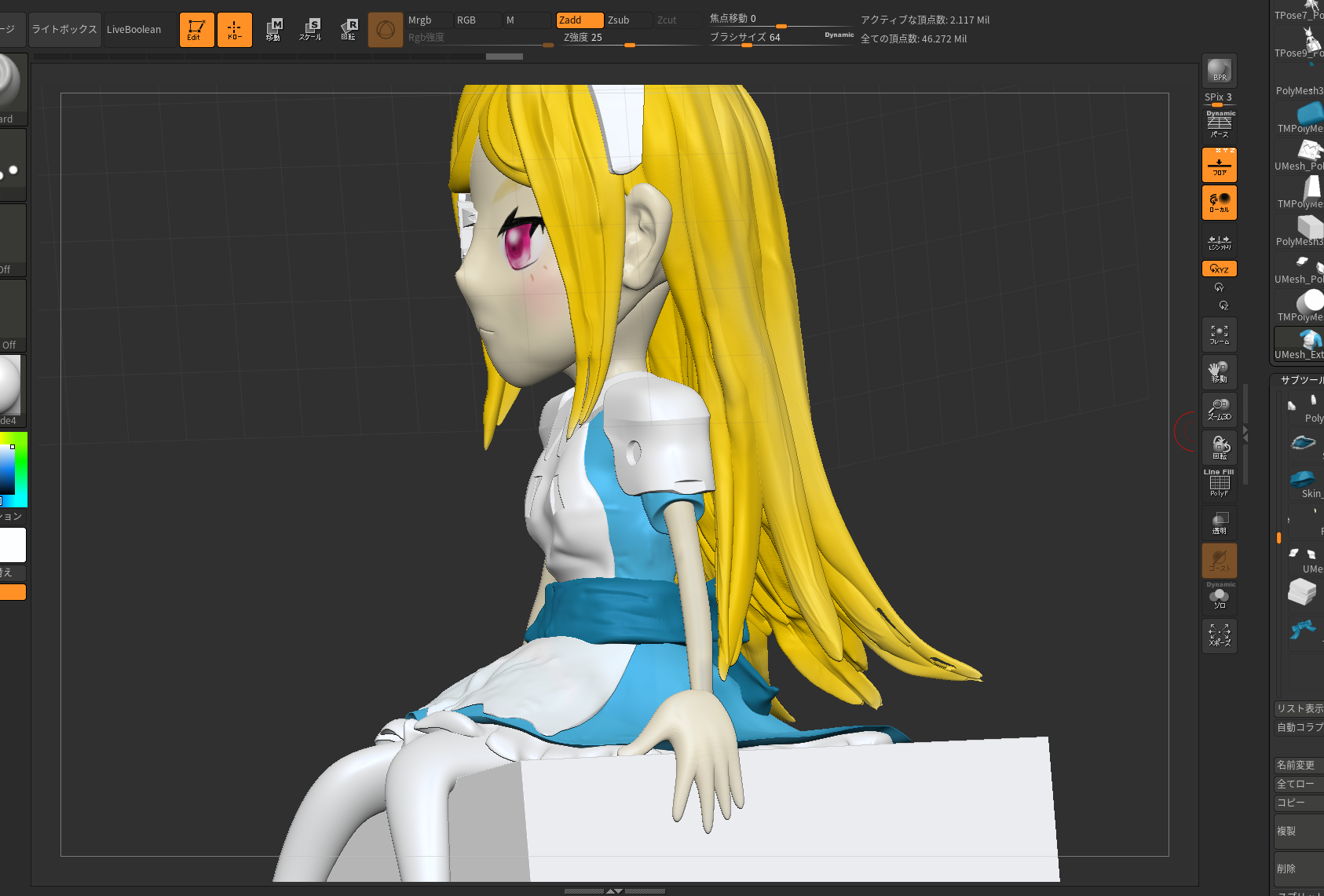Click the bottom tray divider arrows
The image size is (1324, 896).
tap(614, 891)
